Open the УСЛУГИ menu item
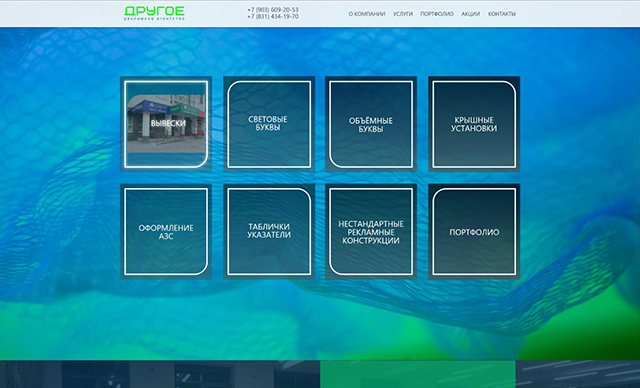640x388 pixels. pyautogui.click(x=402, y=14)
